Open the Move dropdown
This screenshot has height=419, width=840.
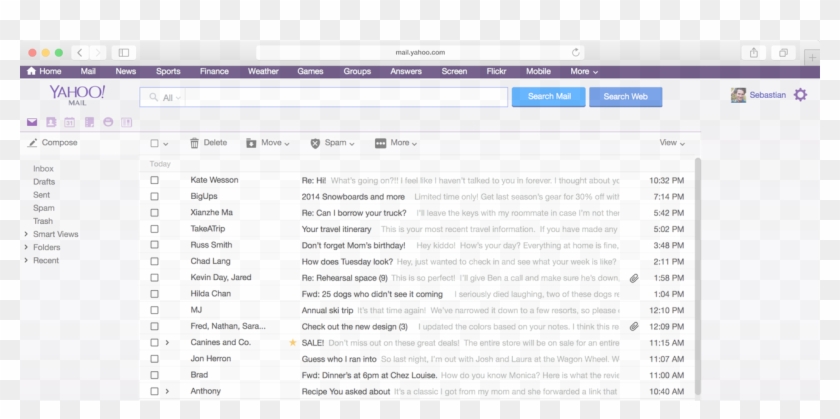tap(268, 143)
